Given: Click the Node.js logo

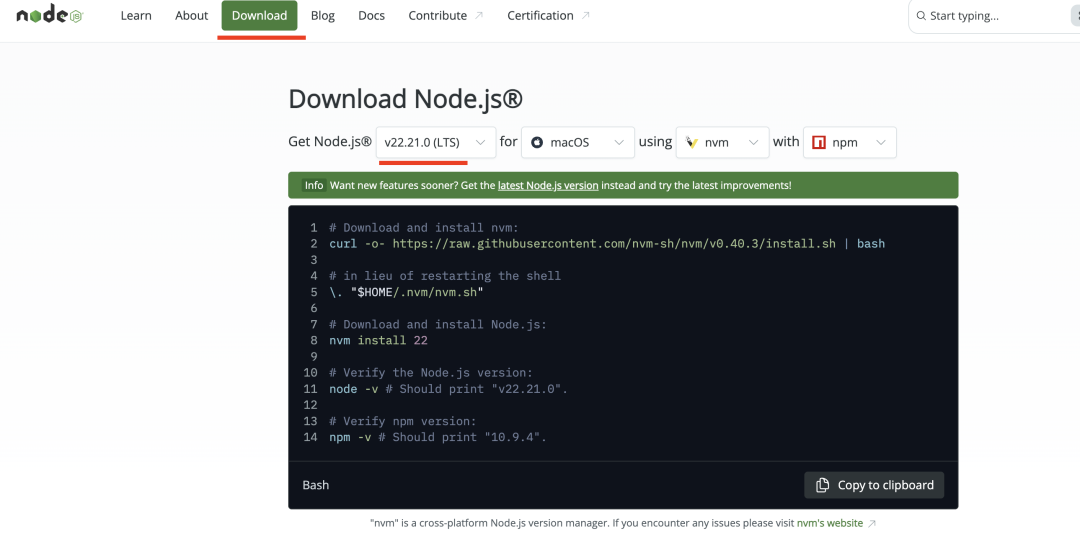Looking at the screenshot, I should [50, 16].
